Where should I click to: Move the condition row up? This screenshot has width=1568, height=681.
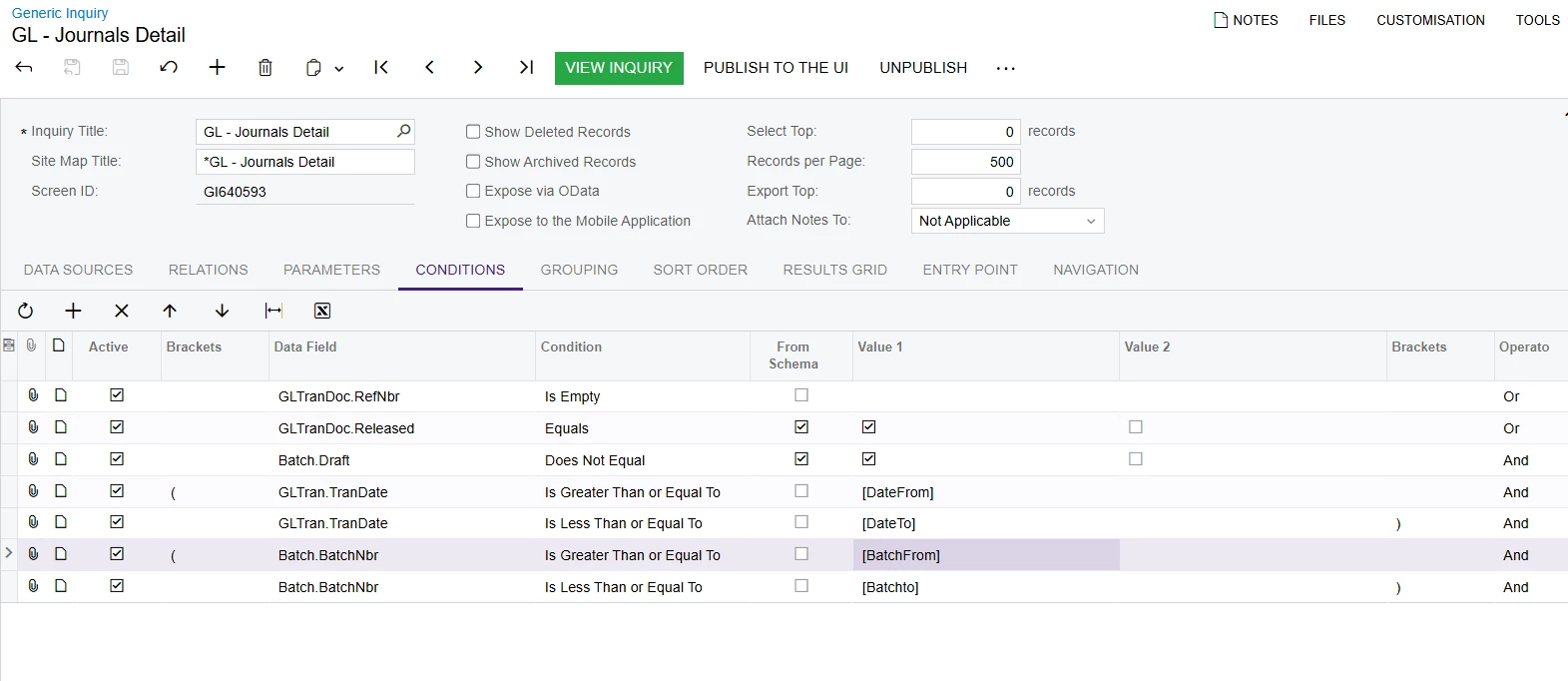pos(170,312)
